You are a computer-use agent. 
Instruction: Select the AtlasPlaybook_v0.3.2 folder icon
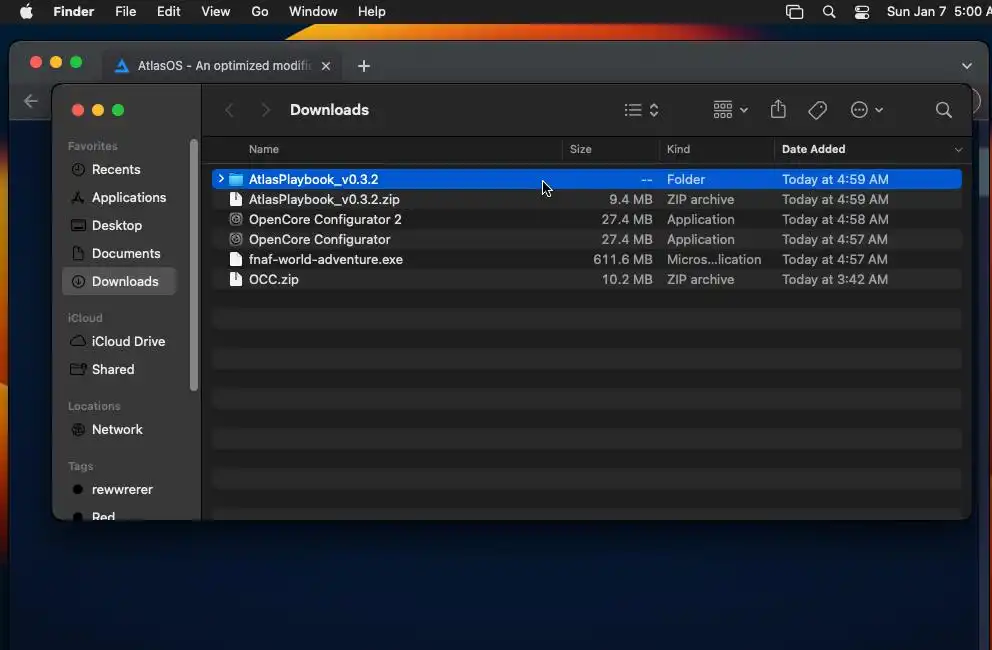tap(236, 180)
